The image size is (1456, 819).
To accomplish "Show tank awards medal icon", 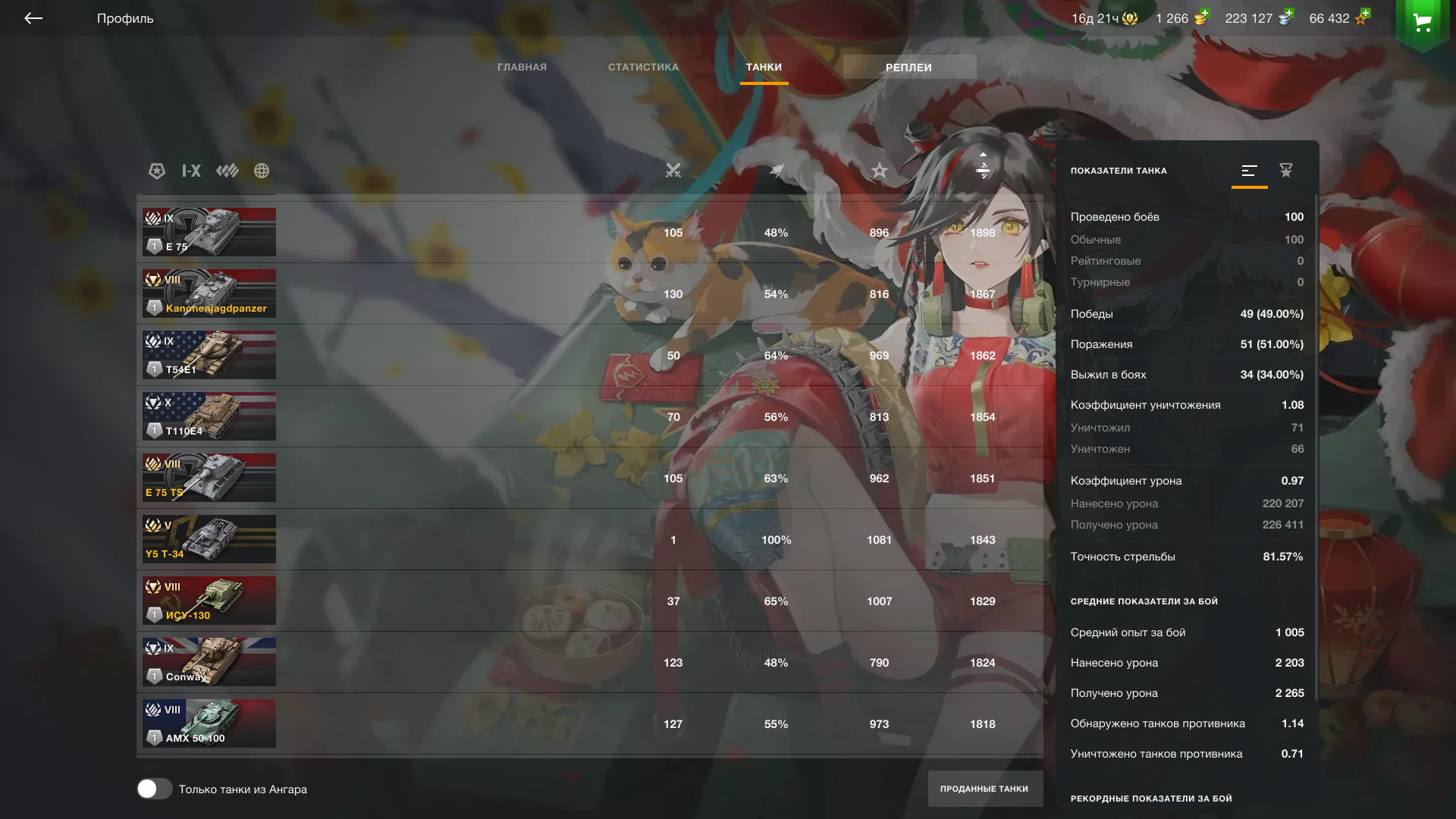I will (x=1286, y=171).
